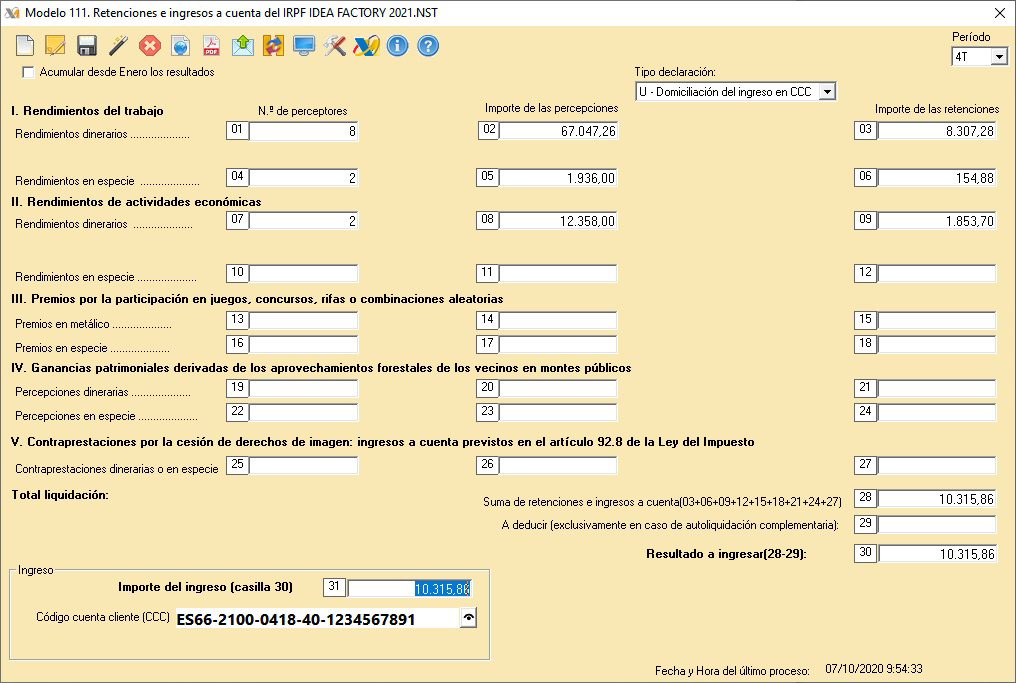Click field 13 Premios en metálico
Image resolution: width=1016 pixels, height=683 pixels.
(303, 320)
